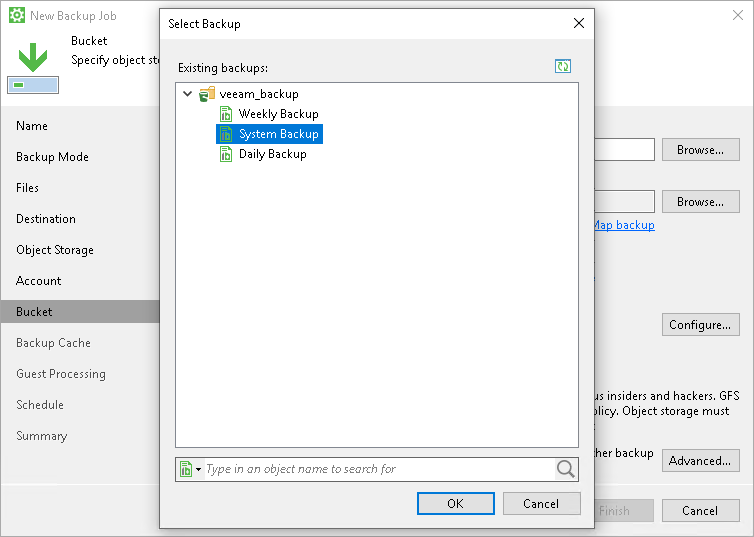Select the Bucket wizard step
Viewport: 754px width, 537px height.
(80, 312)
